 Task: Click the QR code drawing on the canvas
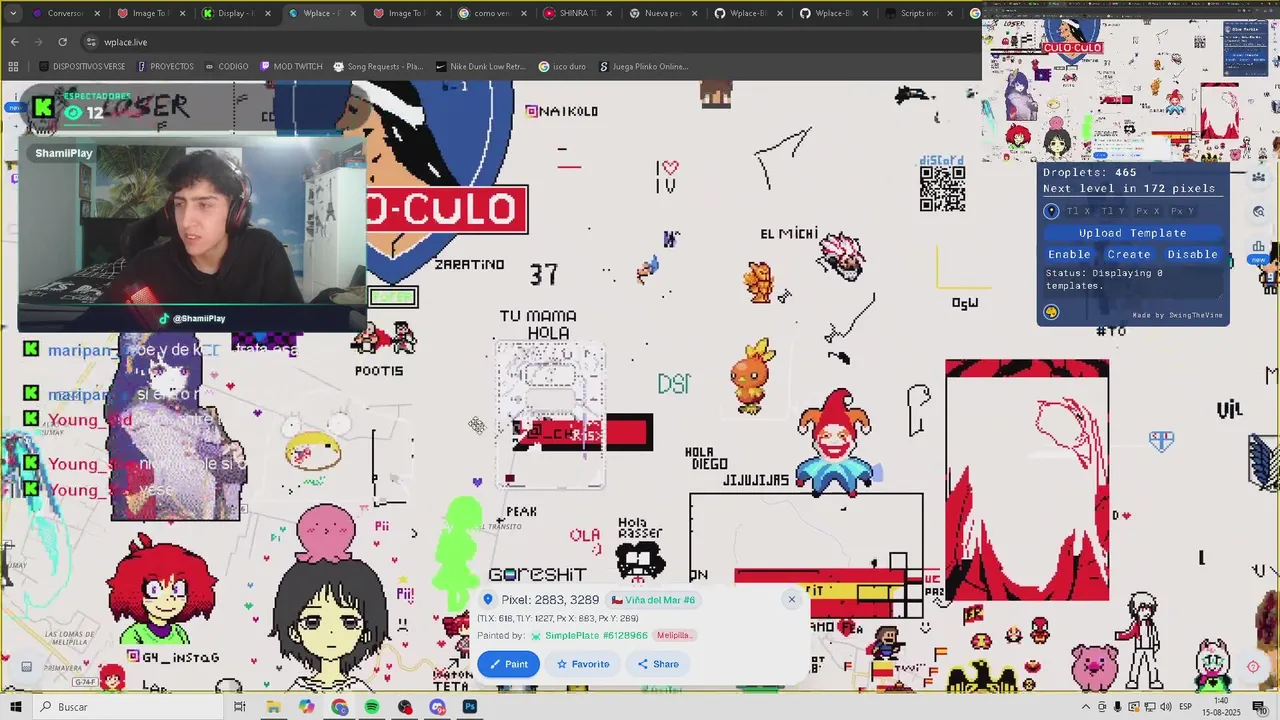[x=942, y=189]
